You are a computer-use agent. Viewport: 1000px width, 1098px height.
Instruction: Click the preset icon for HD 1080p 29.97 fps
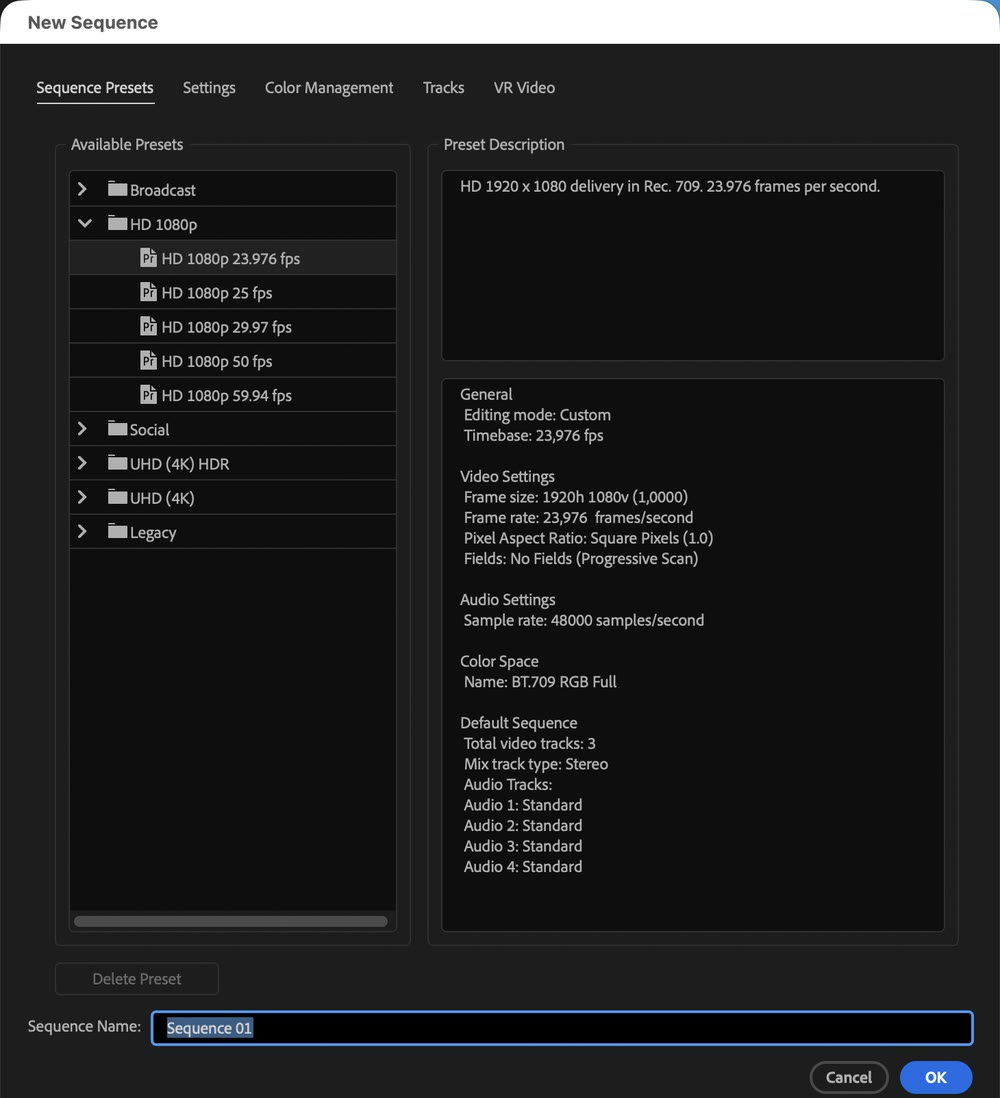[x=148, y=326]
